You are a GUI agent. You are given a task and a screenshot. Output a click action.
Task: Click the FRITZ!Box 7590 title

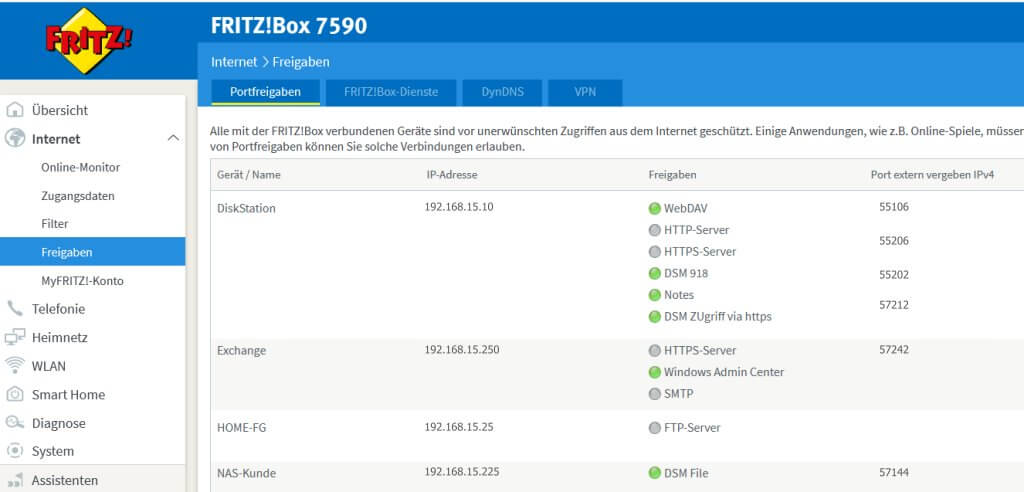click(289, 25)
